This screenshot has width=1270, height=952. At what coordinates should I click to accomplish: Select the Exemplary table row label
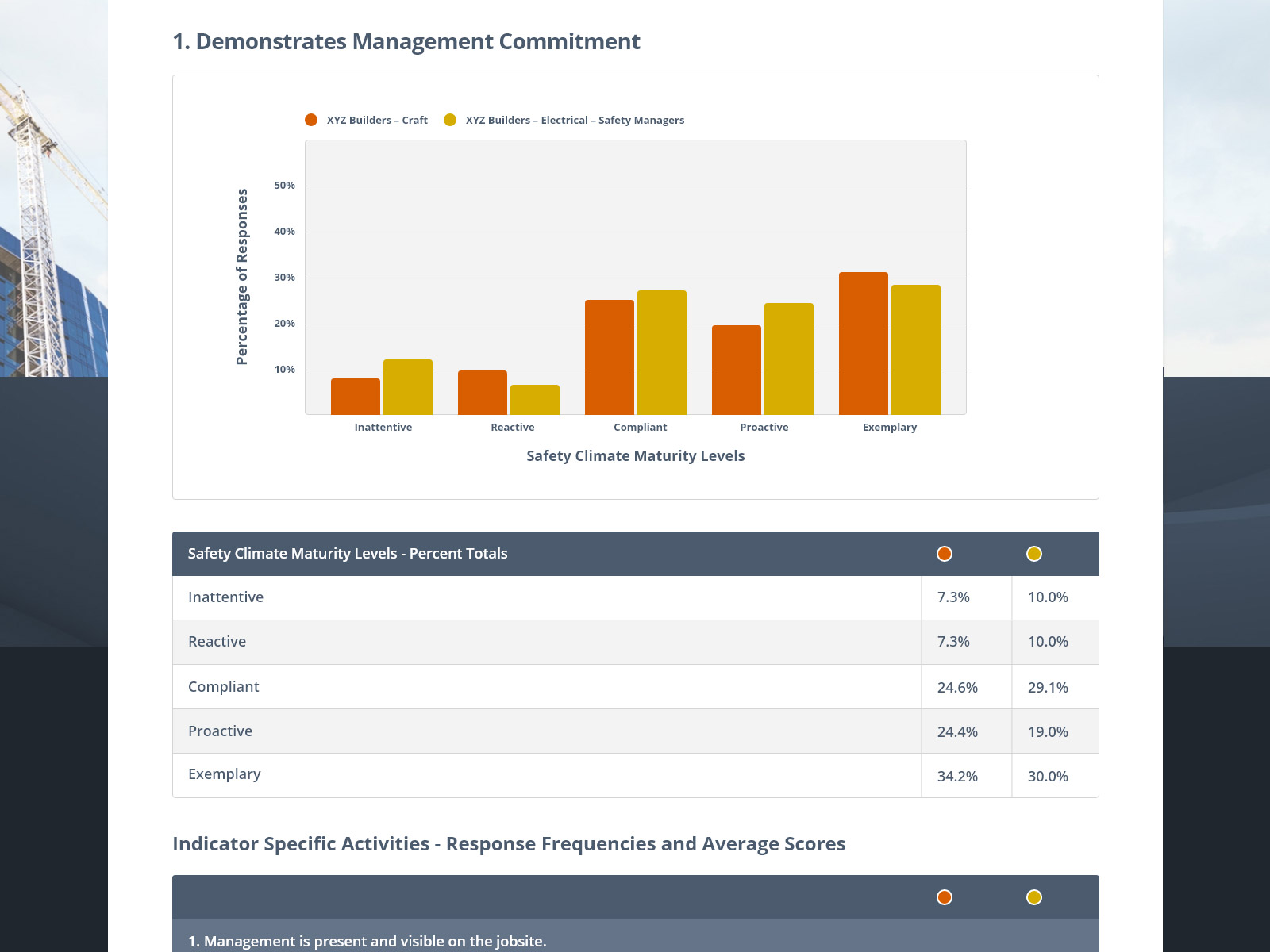pos(224,774)
